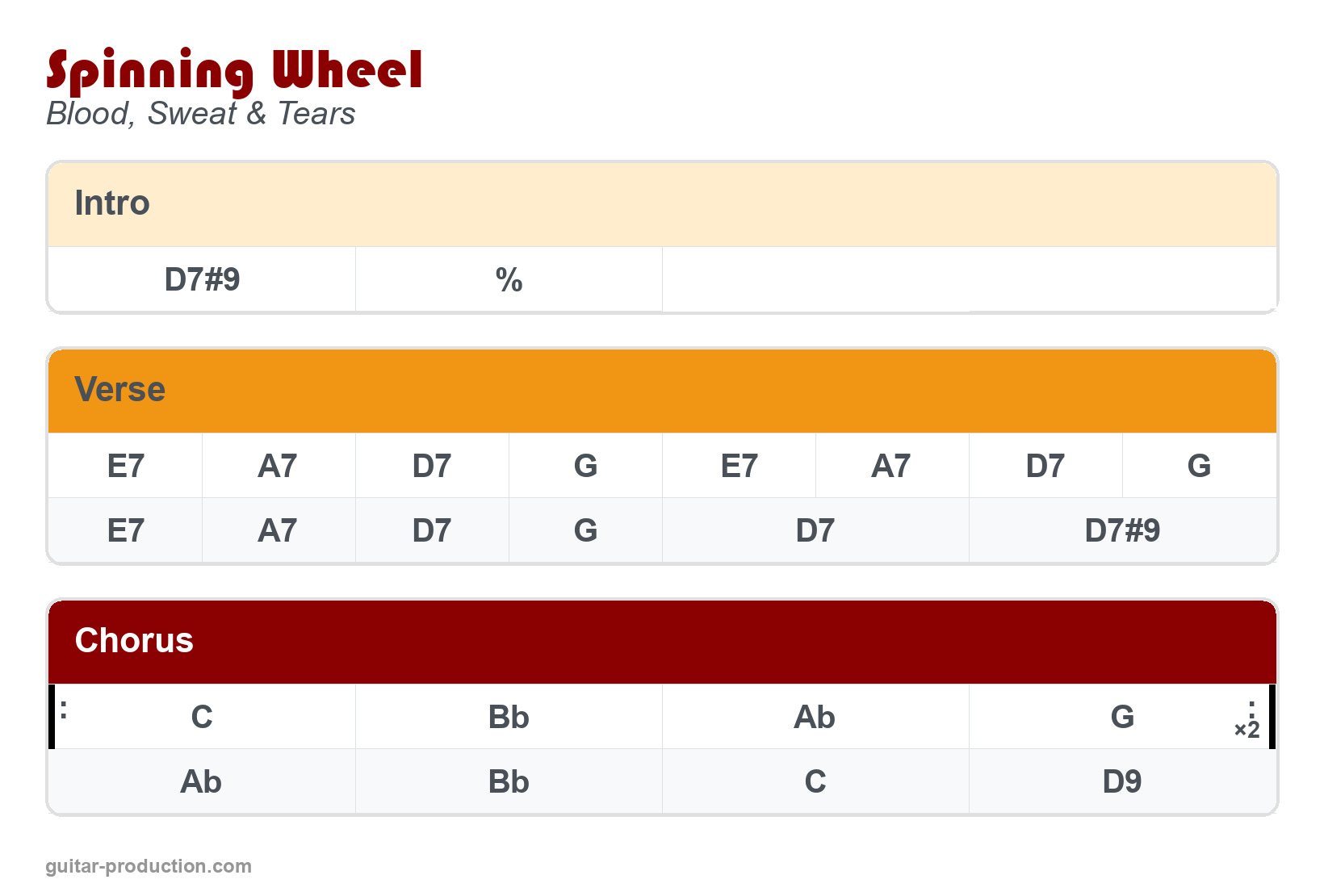Select the Blood, Sweat & Tears artist name
This screenshot has height=896, width=1324.
click(x=200, y=114)
